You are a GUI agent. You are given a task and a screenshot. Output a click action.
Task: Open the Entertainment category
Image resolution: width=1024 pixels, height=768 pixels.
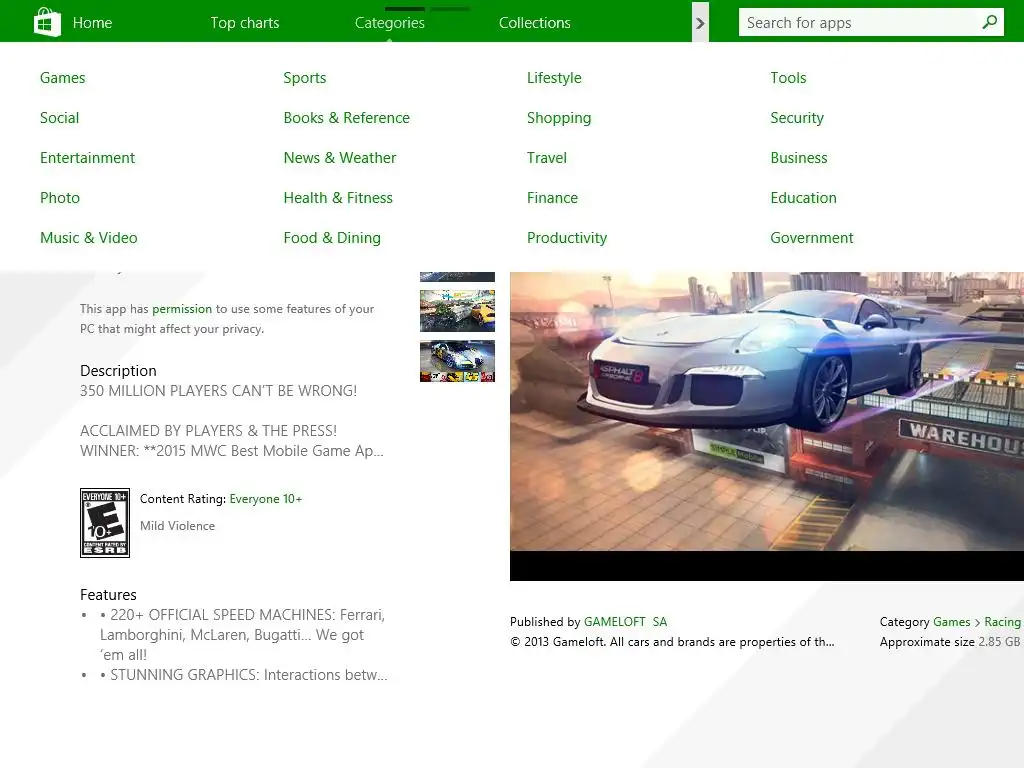click(x=88, y=157)
